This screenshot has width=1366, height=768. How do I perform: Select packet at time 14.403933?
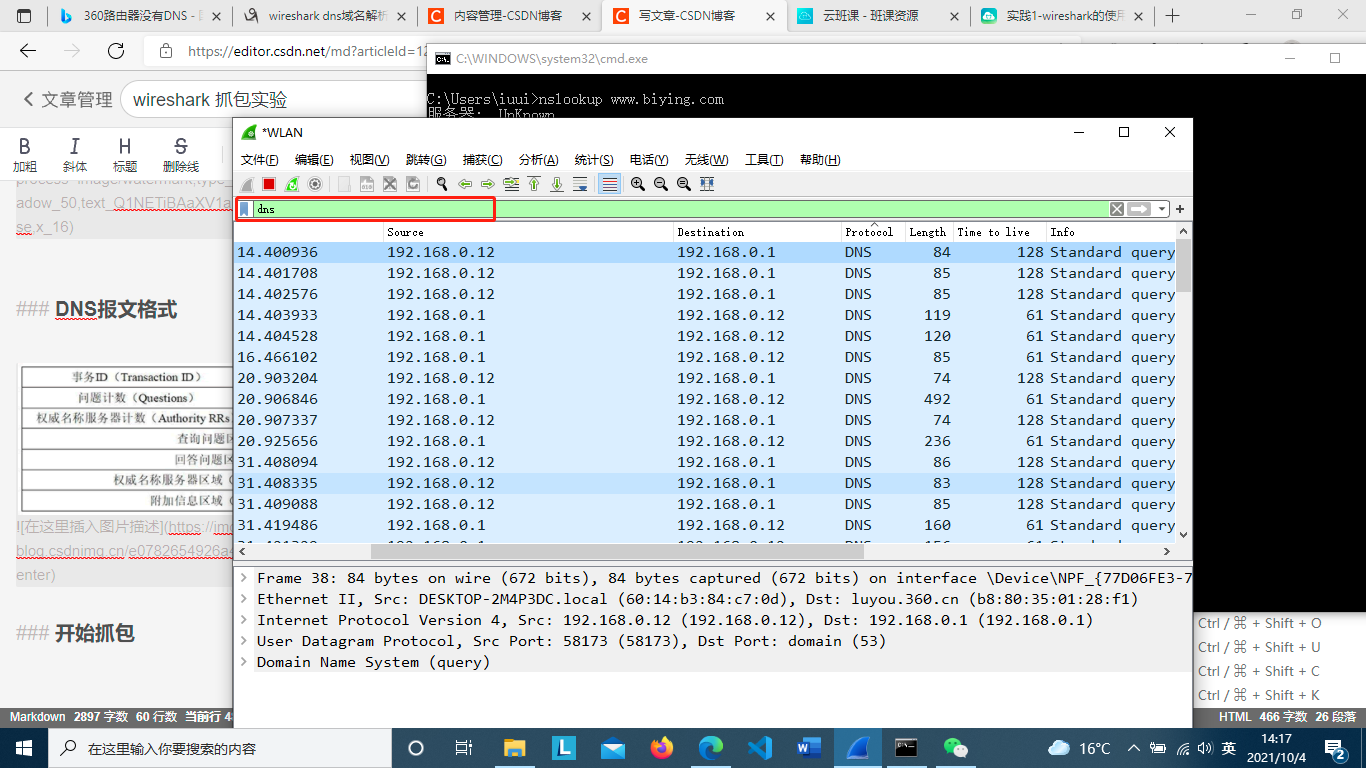[705, 315]
